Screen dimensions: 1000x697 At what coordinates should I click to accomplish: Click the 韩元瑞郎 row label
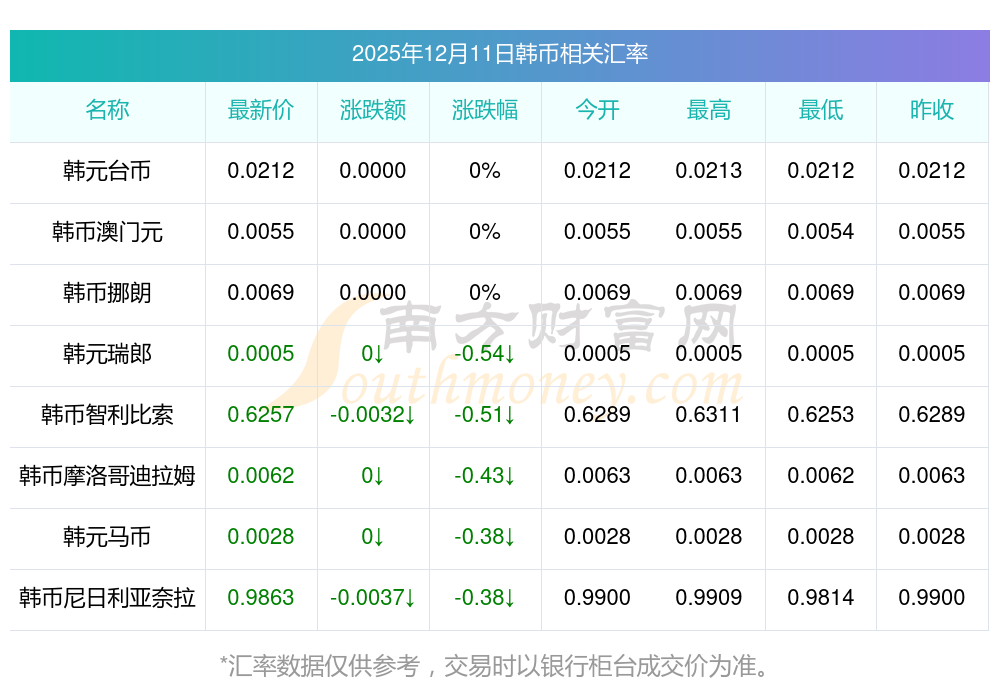click(x=107, y=354)
